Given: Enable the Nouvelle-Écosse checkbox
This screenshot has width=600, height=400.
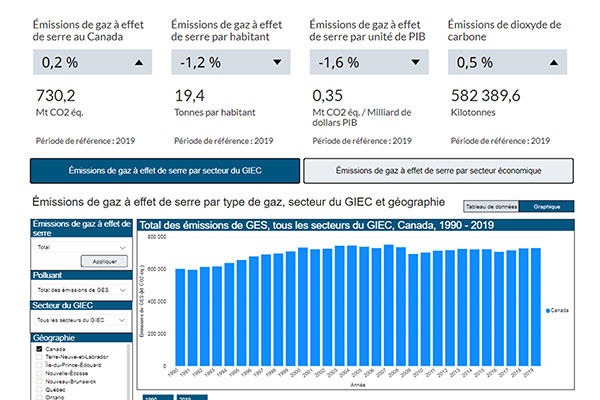Looking at the screenshot, I should [x=38, y=373].
